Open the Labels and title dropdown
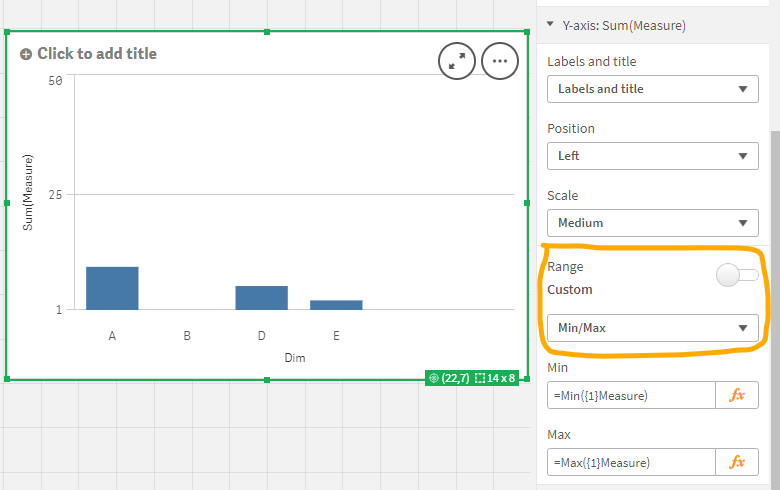Screen dimensions: 780x490 point(652,89)
